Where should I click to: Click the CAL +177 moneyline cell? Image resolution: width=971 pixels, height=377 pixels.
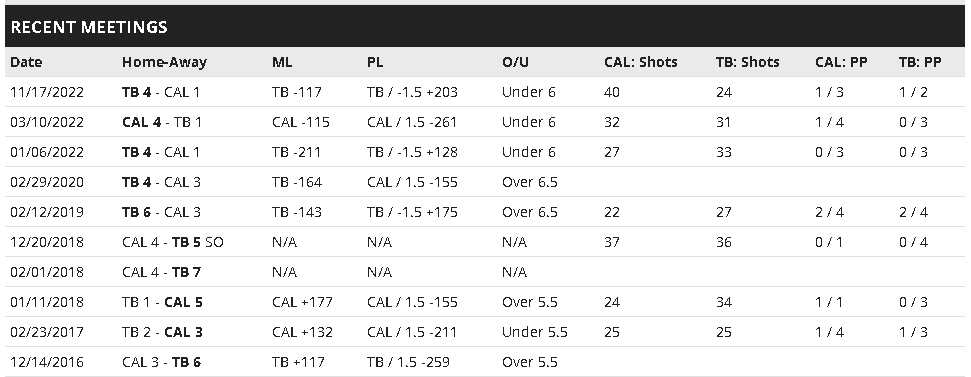click(x=302, y=302)
